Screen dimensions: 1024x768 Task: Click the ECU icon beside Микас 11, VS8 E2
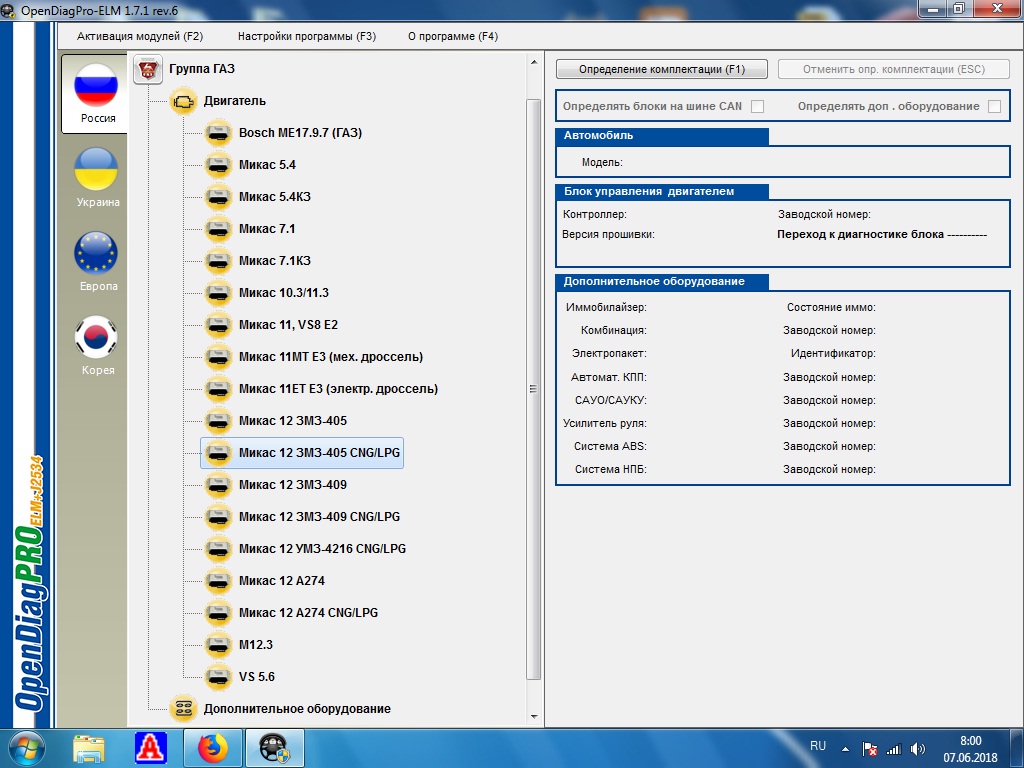point(218,325)
